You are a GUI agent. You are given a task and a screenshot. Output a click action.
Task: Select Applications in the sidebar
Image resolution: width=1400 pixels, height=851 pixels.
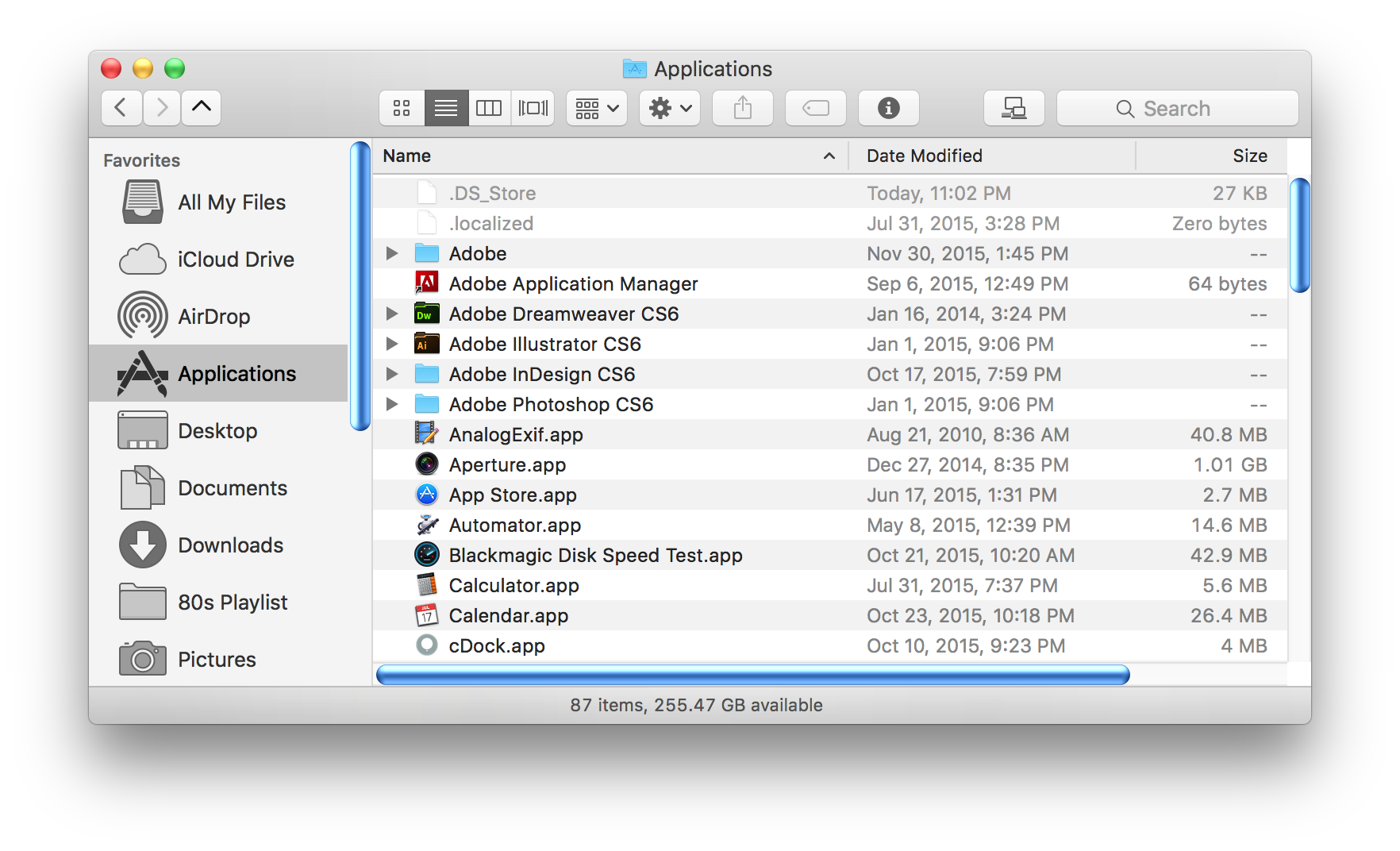pos(218,373)
